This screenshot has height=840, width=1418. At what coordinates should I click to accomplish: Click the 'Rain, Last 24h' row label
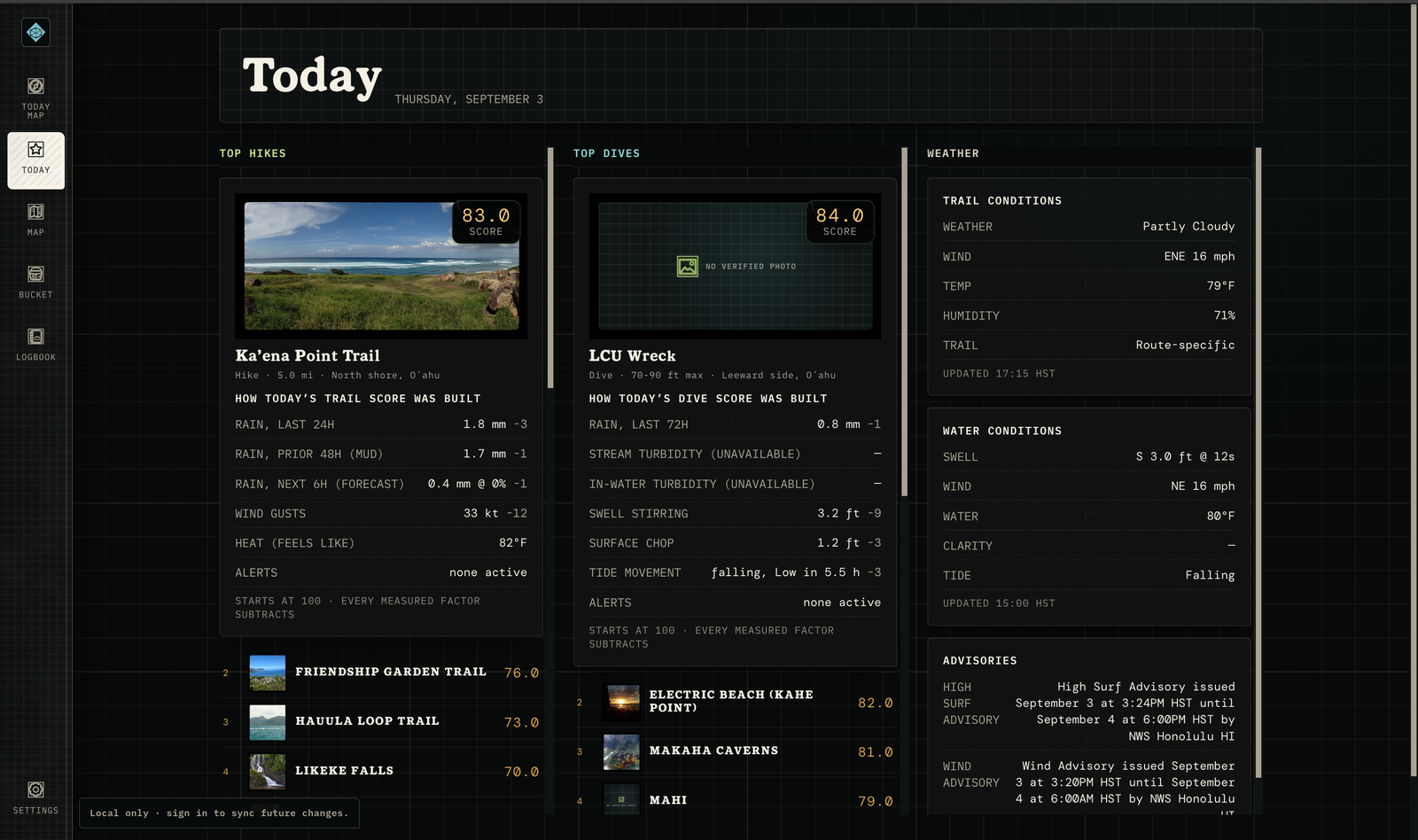point(284,424)
